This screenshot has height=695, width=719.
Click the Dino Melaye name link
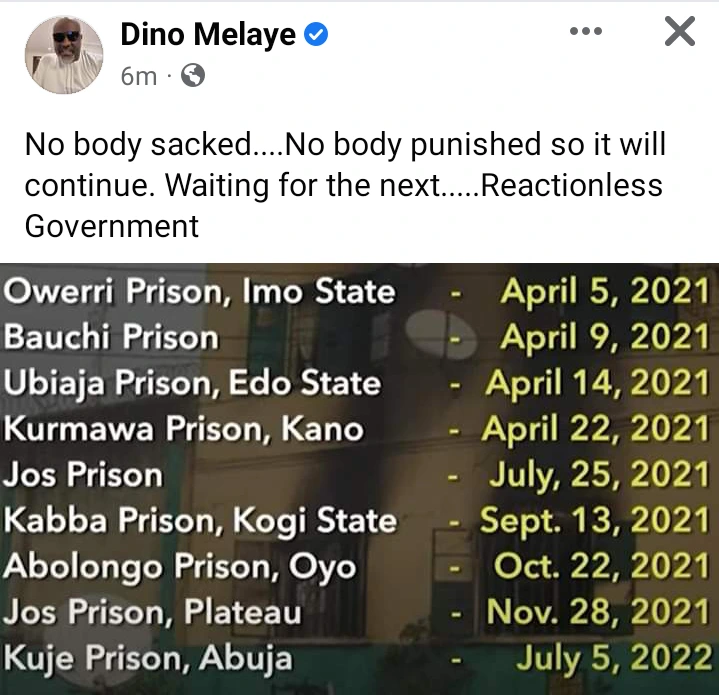[208, 36]
